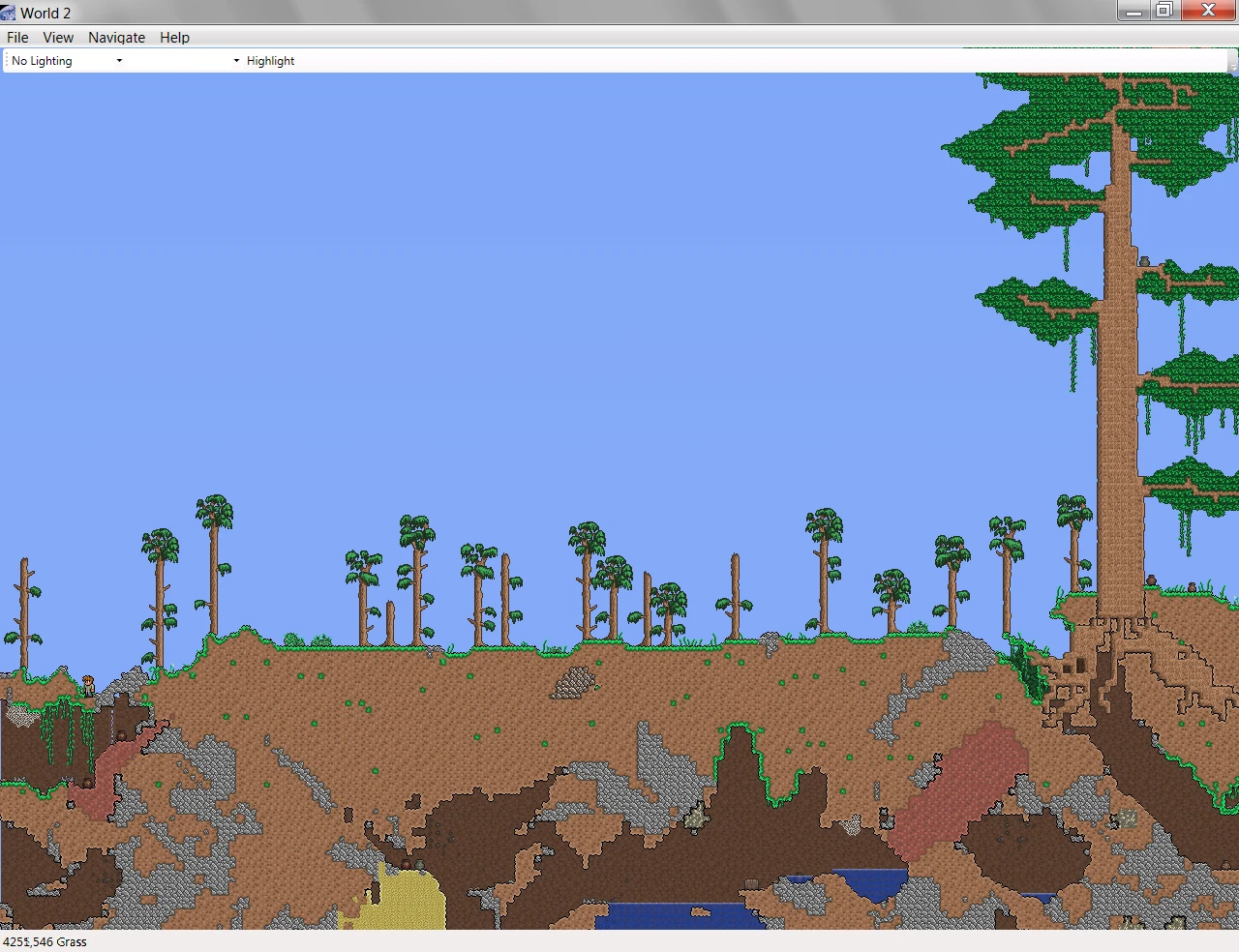Image resolution: width=1239 pixels, height=952 pixels.
Task: Expand the No Lighting dropdown
Action: pos(67,60)
